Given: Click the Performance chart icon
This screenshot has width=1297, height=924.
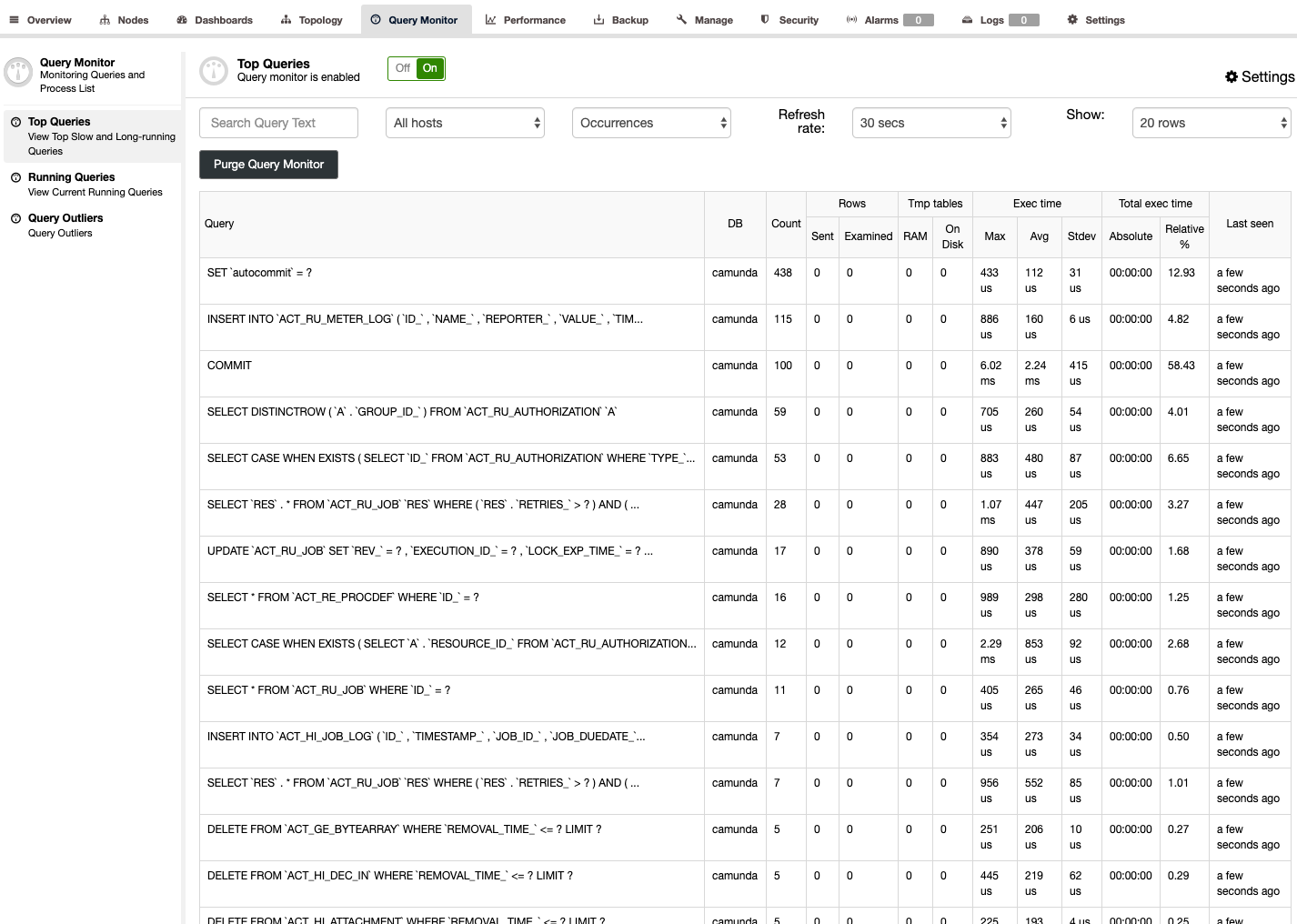Looking at the screenshot, I should click(x=490, y=20).
